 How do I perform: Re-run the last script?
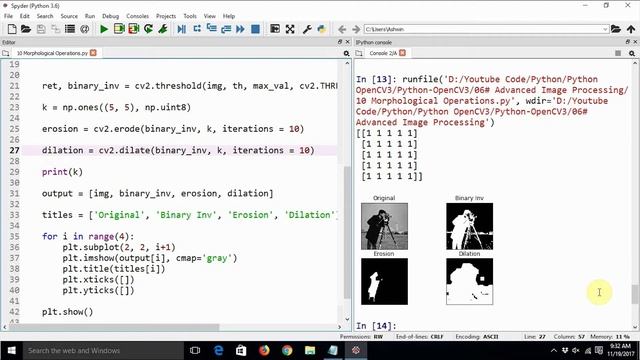click(x=148, y=29)
